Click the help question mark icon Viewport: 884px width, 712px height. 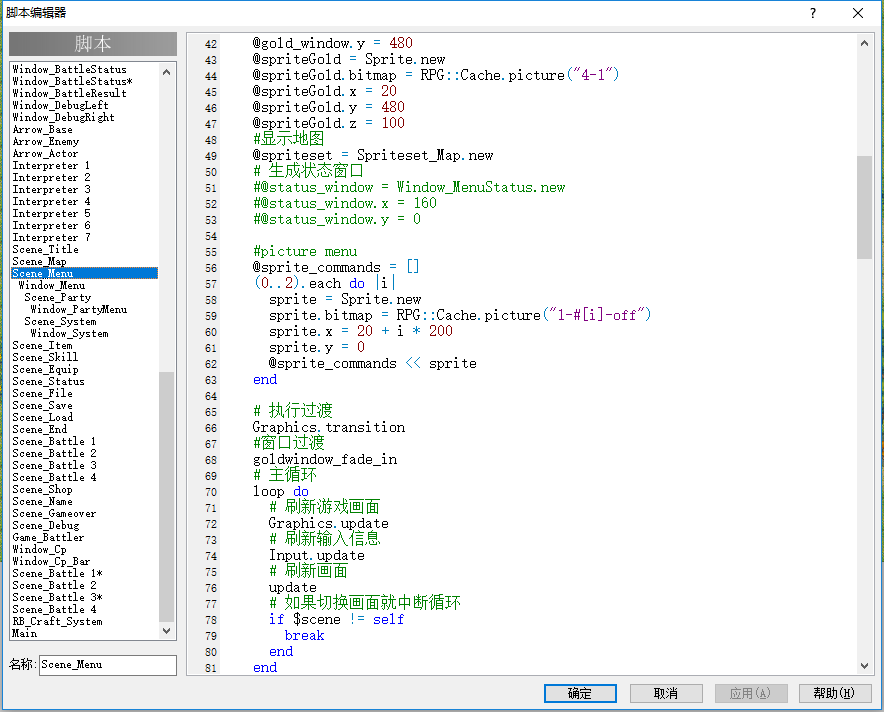coord(812,13)
